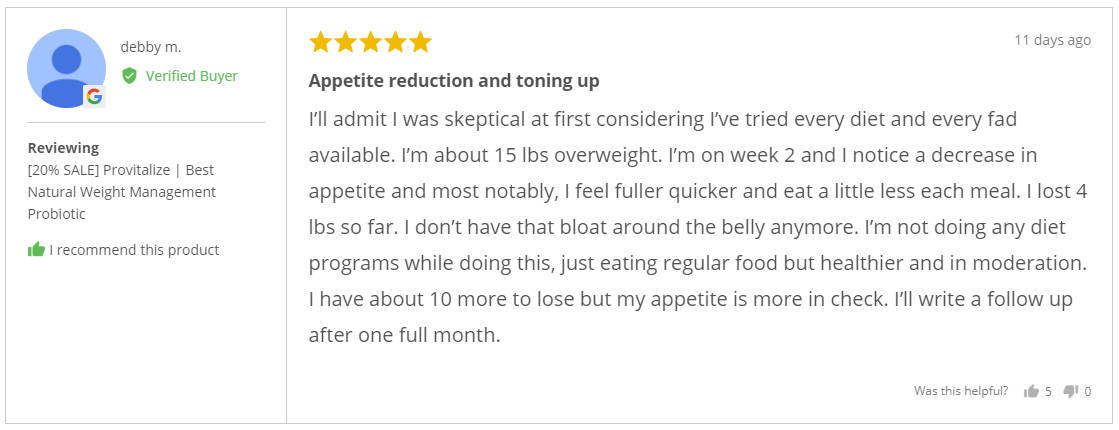Viewport: 1119px width, 430px height.
Task: Click the thumbs down unhelpful icon
Action: pyautogui.click(x=1070, y=391)
